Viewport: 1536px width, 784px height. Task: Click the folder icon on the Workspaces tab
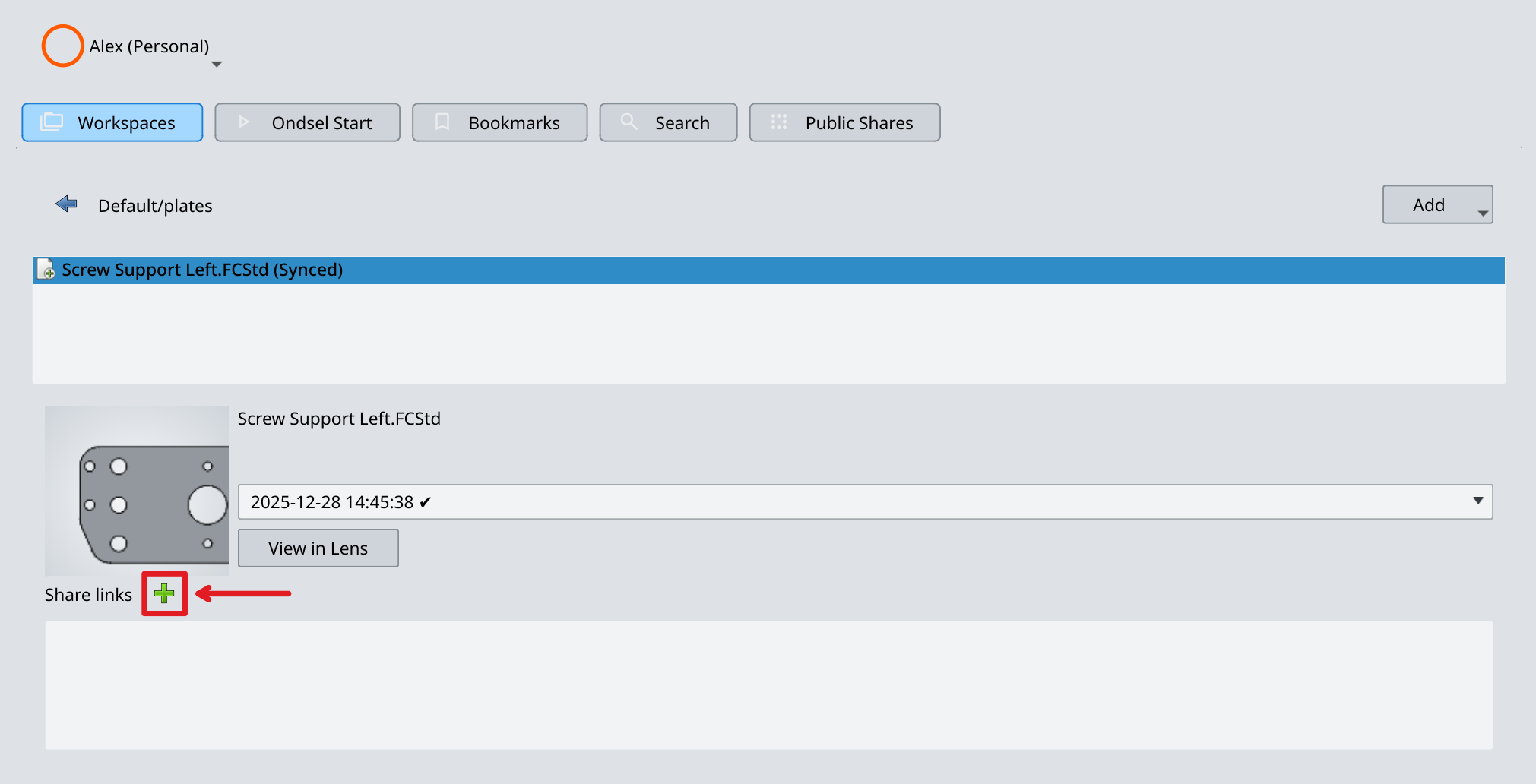pyautogui.click(x=52, y=122)
